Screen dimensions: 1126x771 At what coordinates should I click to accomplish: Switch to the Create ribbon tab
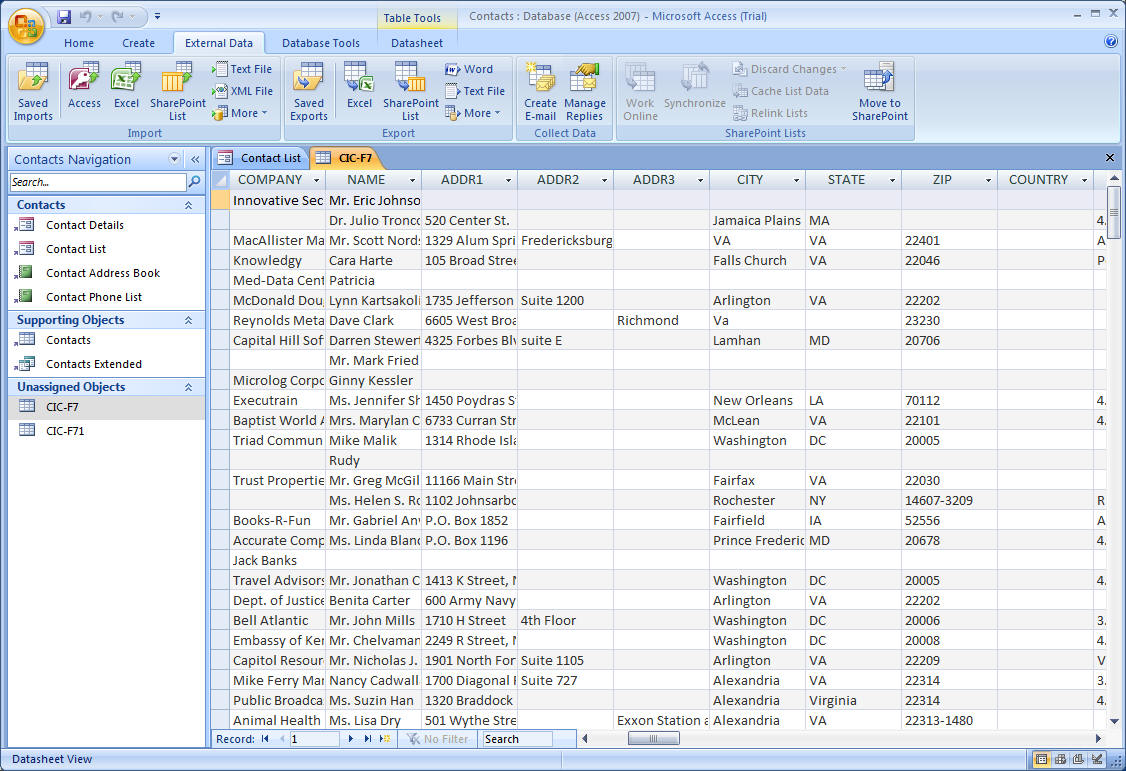tap(139, 43)
